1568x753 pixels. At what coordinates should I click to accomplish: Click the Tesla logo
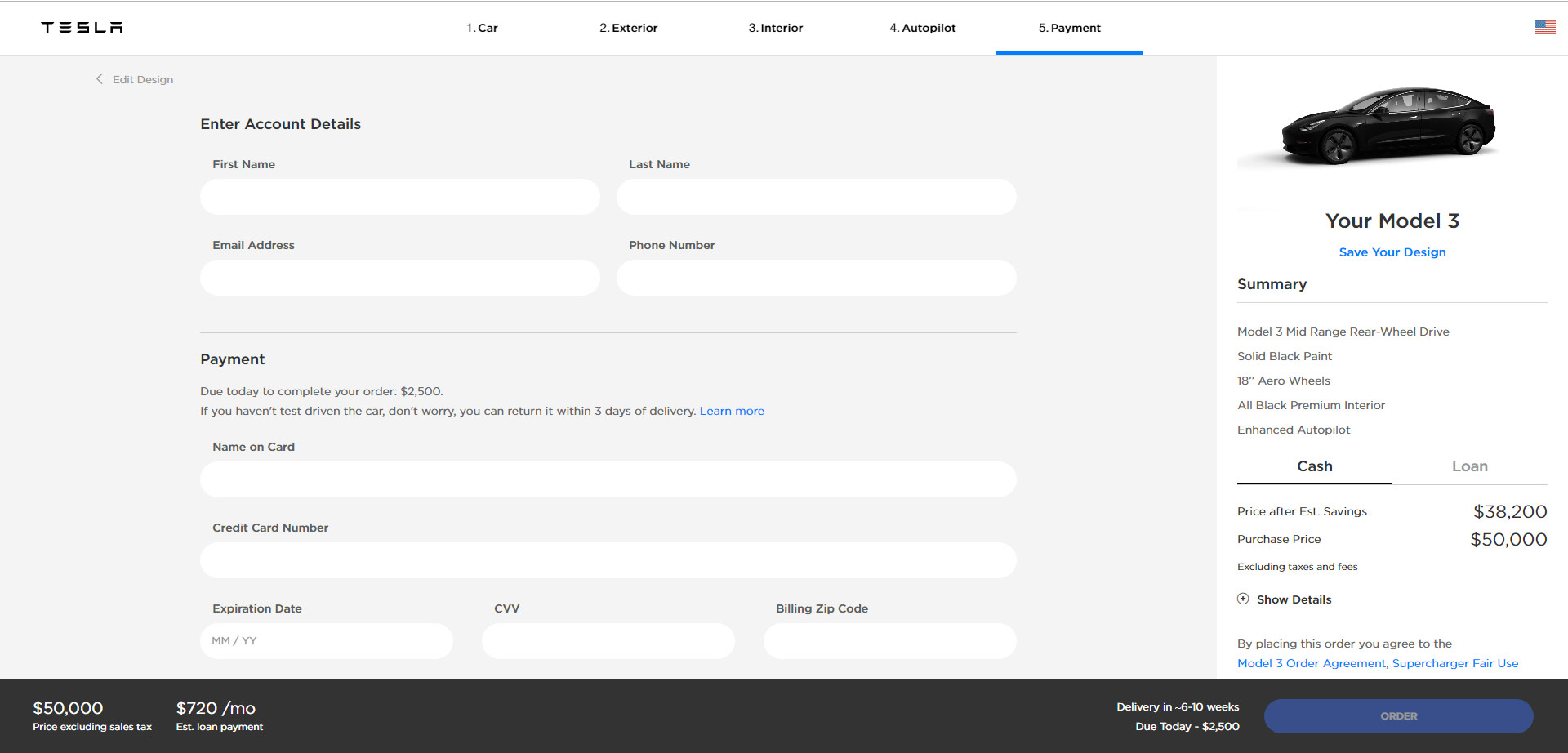[x=82, y=28]
